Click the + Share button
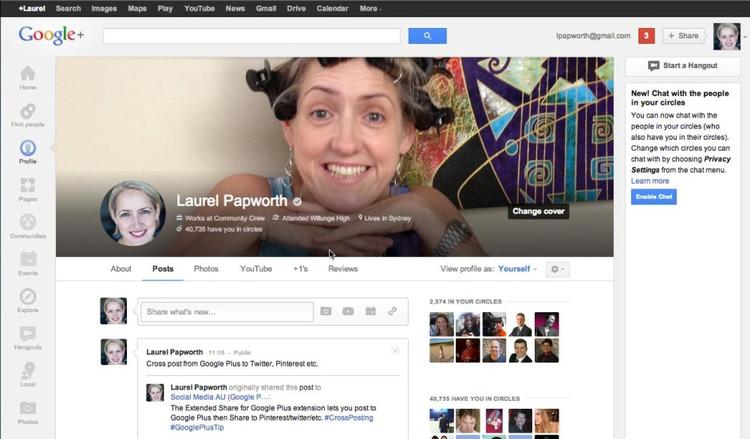This screenshot has width=750, height=439. (x=684, y=36)
